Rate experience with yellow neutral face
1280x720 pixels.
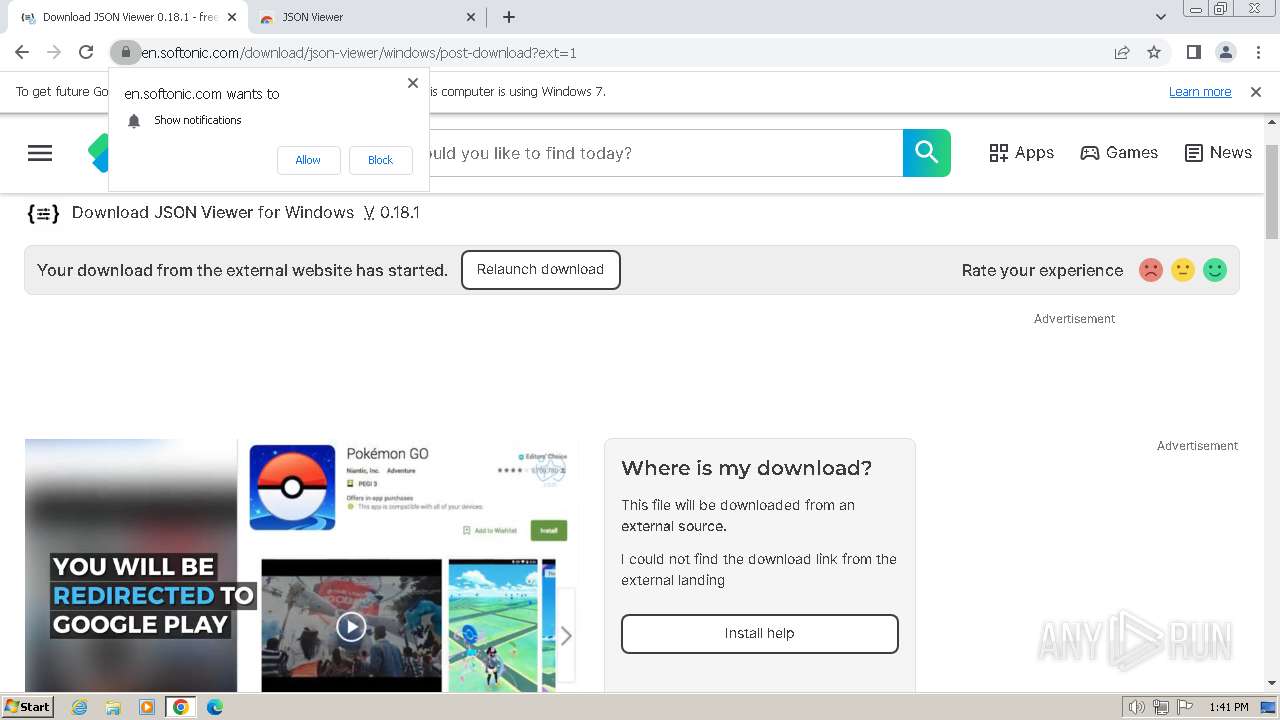1183,270
